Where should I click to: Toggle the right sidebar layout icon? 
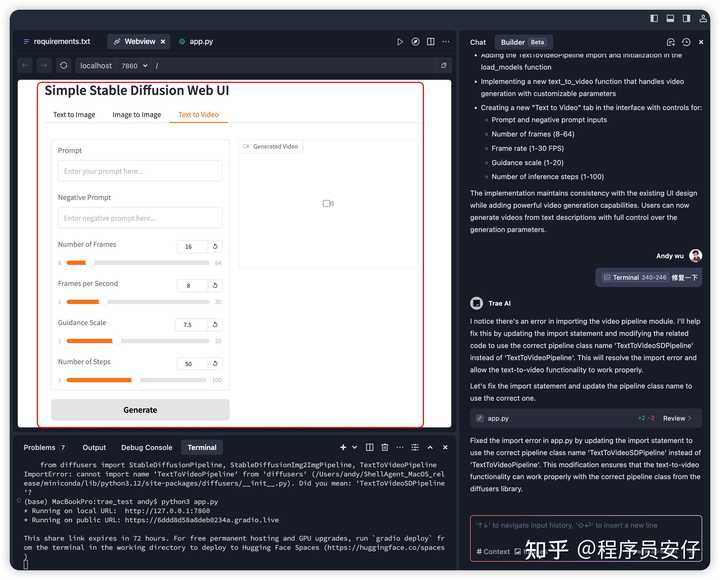point(686,18)
